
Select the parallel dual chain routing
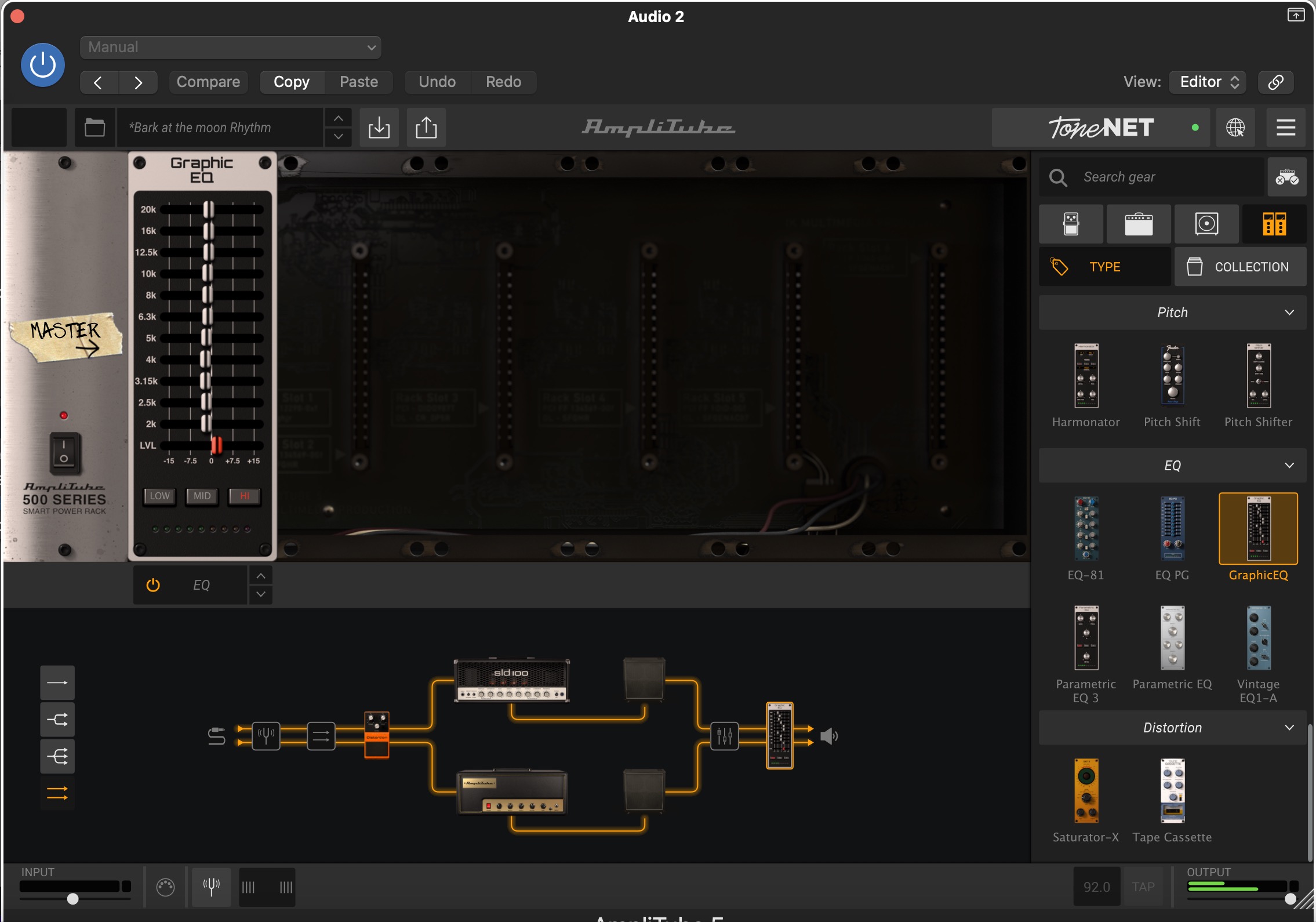coord(57,793)
